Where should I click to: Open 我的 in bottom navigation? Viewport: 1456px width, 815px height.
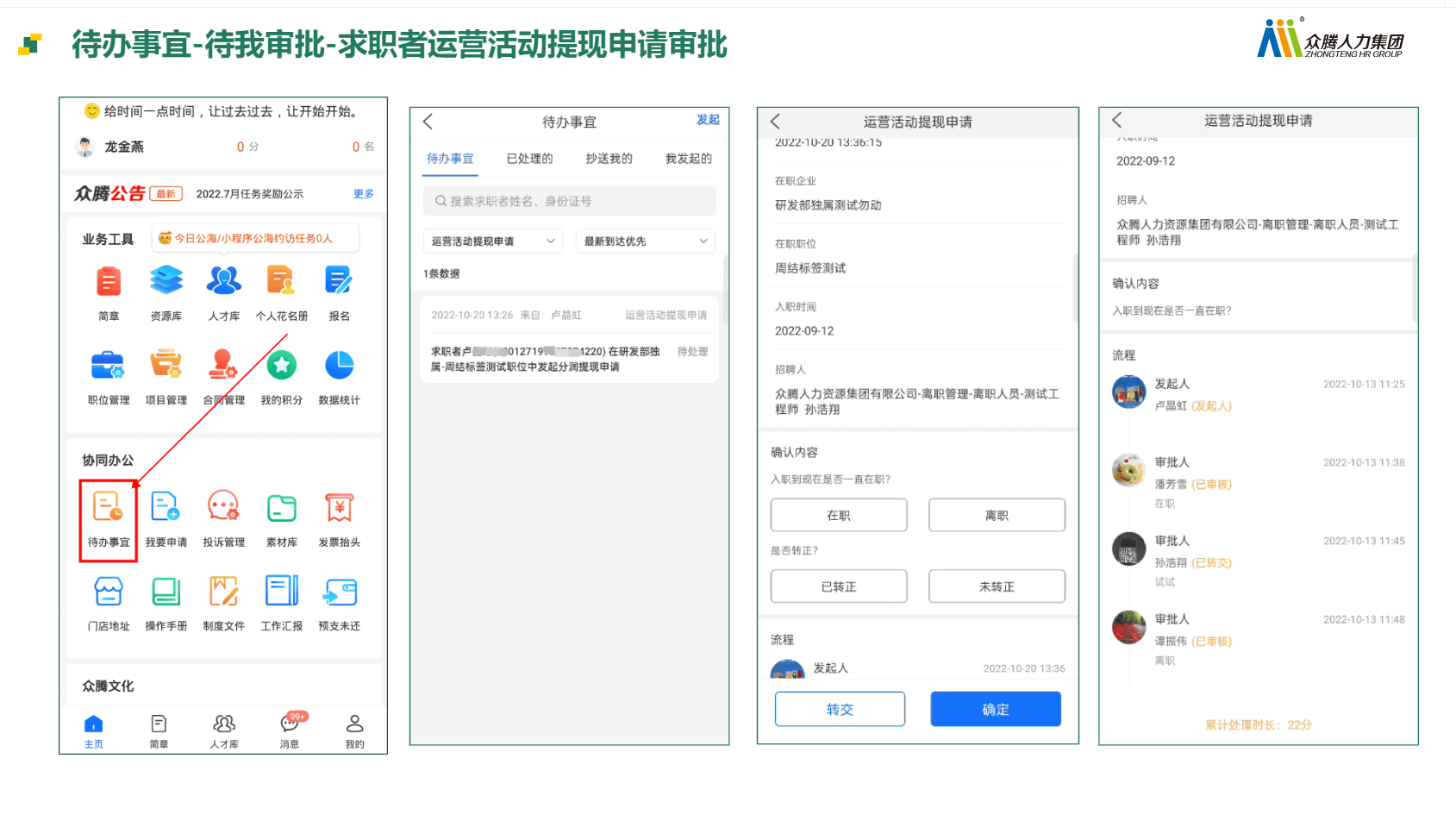click(x=354, y=731)
